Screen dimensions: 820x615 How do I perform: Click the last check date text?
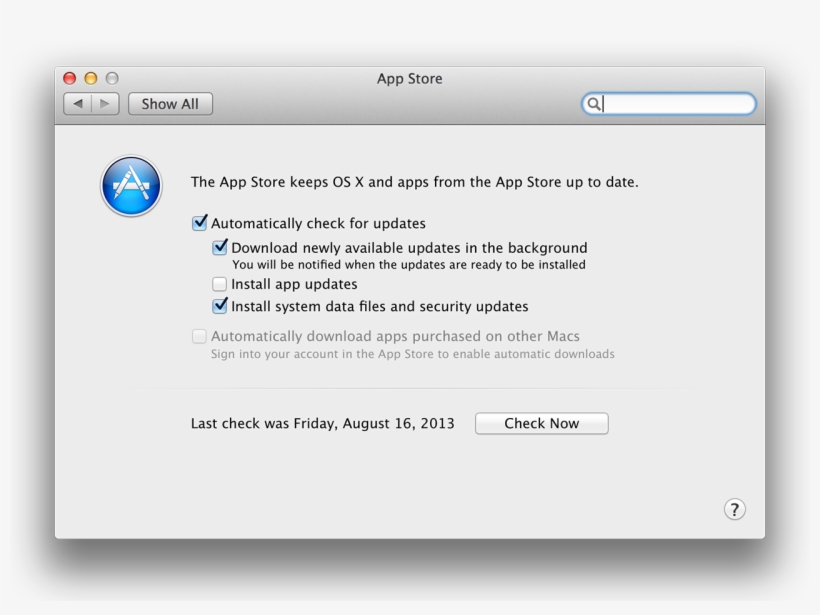coord(322,423)
